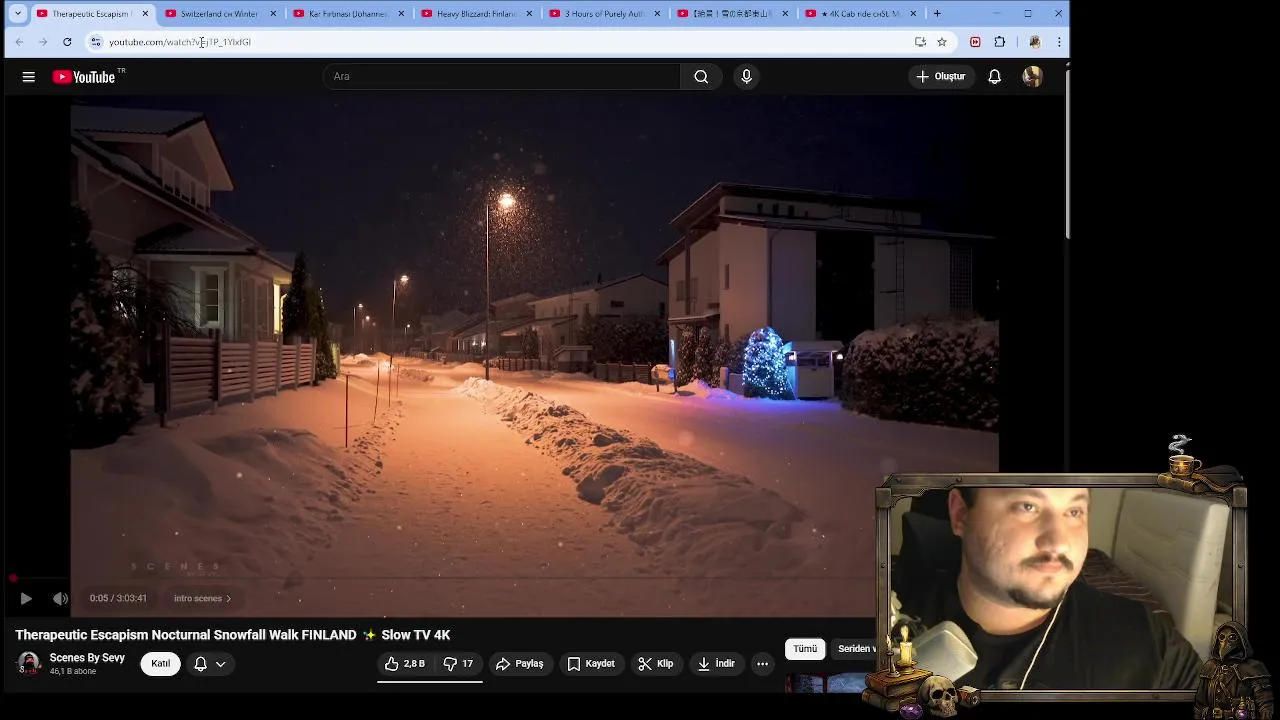This screenshot has height=720, width=1280.
Task: Open the intro scenes chapter list
Action: pyautogui.click(x=202, y=599)
